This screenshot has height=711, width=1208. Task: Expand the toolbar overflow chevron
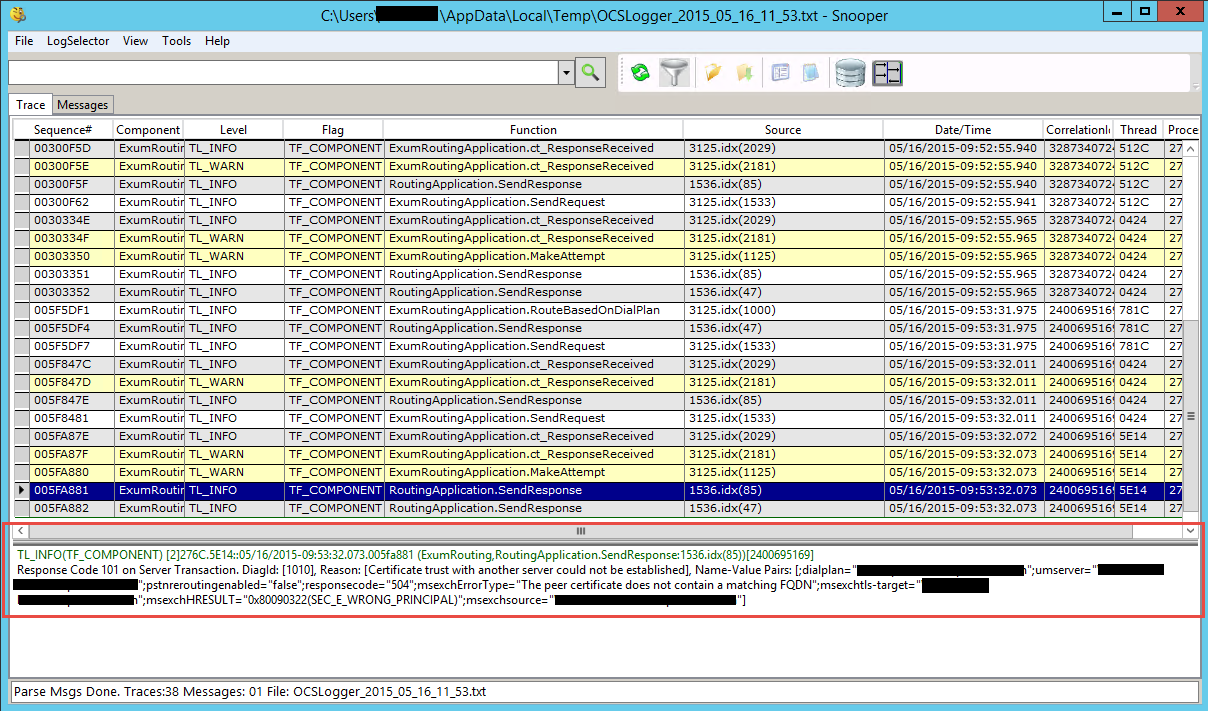1195,86
